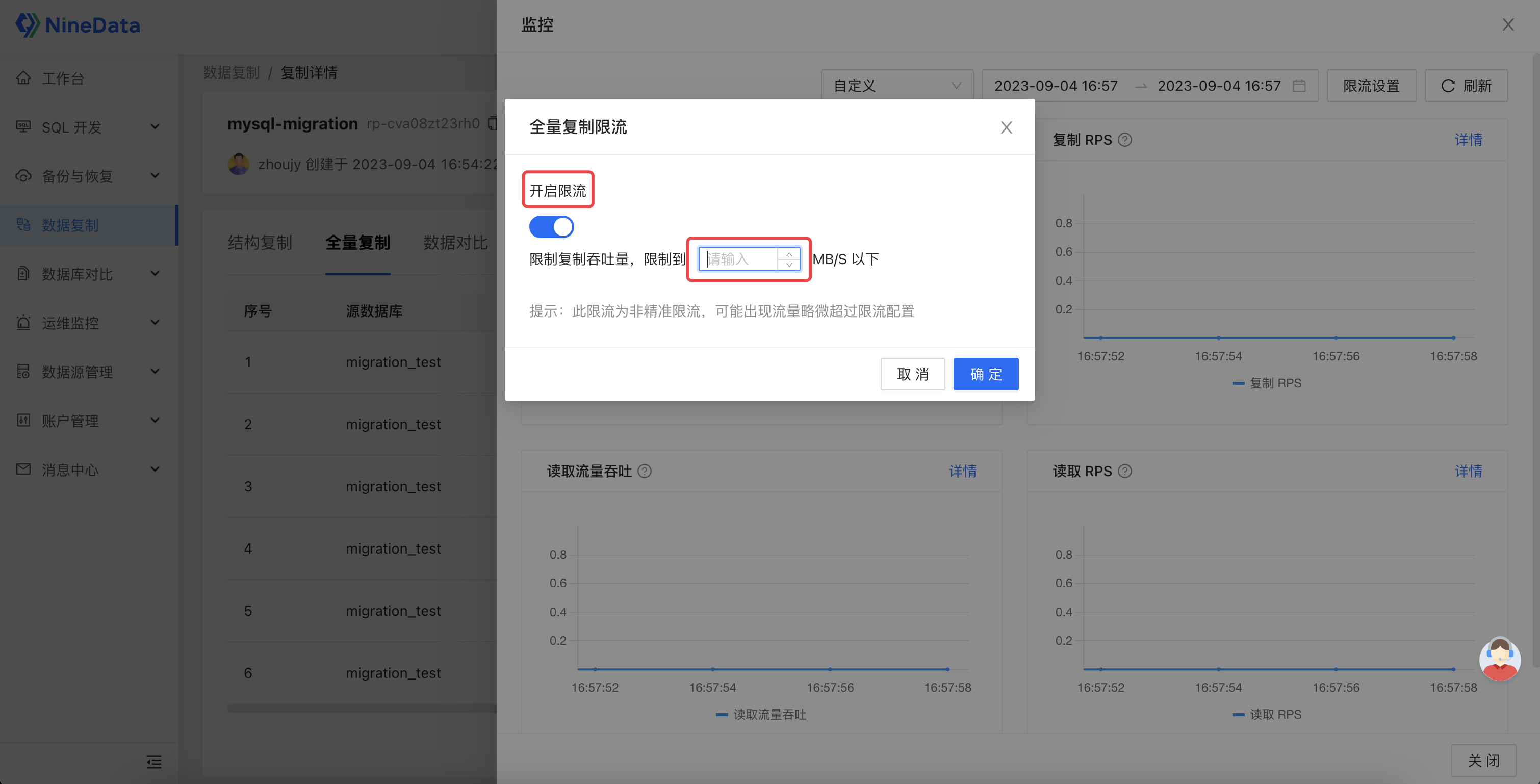Expand the 数据源管理 menu

click(x=155, y=371)
